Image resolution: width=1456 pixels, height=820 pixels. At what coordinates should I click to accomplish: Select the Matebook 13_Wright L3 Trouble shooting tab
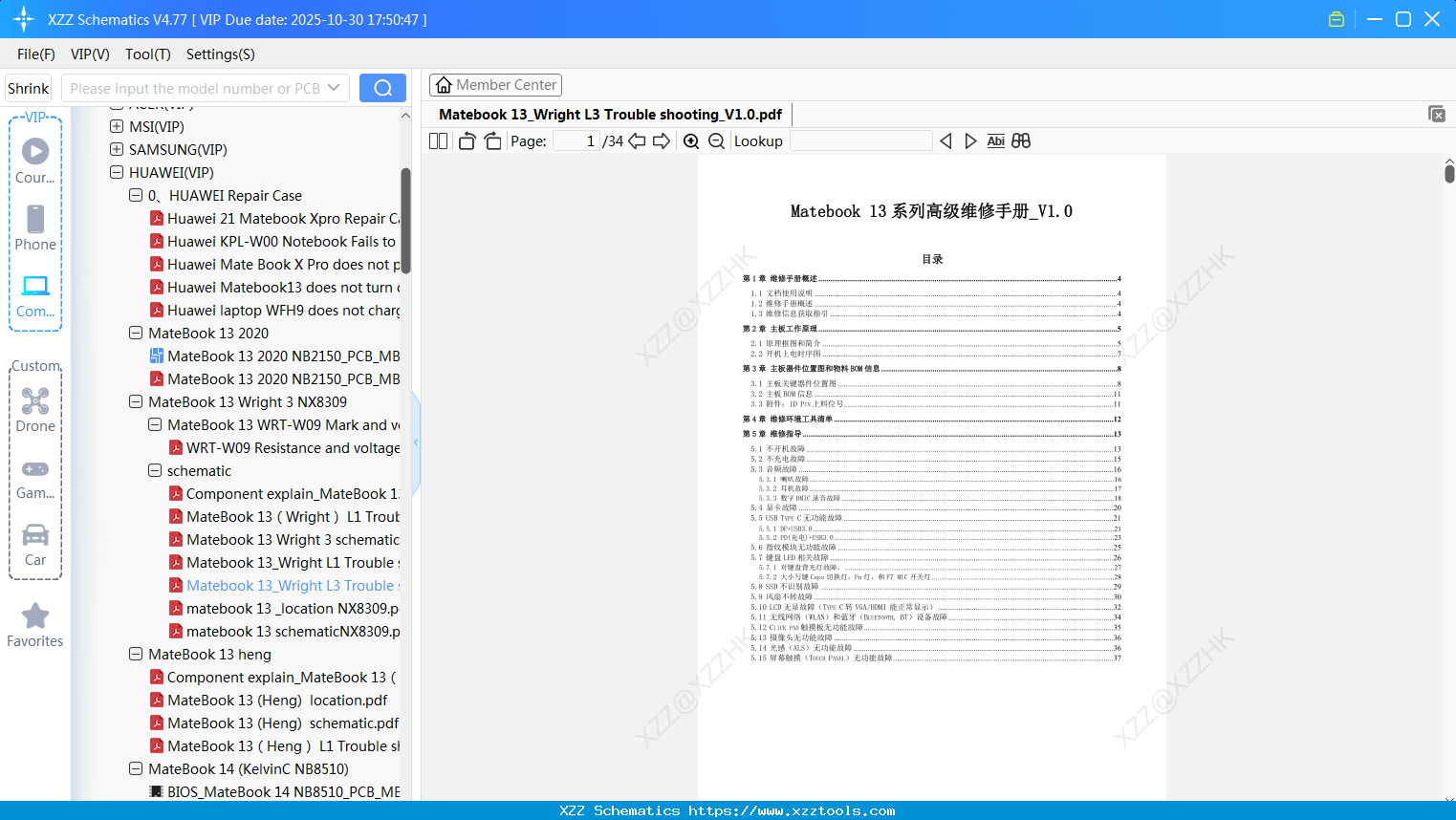click(x=610, y=115)
